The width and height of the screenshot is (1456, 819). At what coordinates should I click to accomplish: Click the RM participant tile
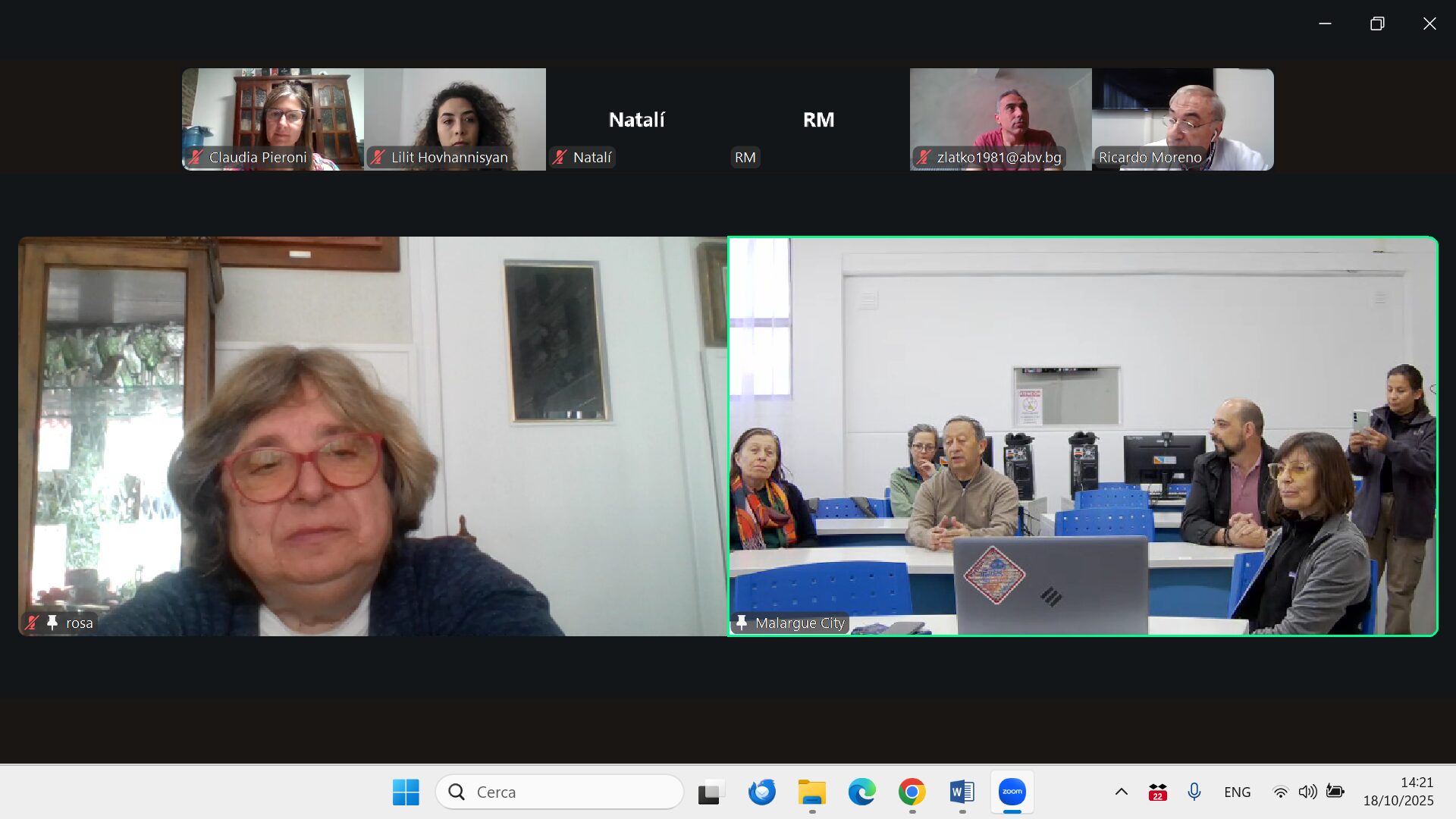point(818,119)
